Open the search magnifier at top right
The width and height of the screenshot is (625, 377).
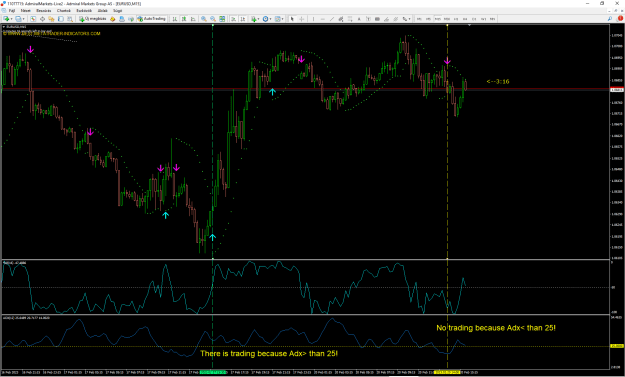click(610, 19)
